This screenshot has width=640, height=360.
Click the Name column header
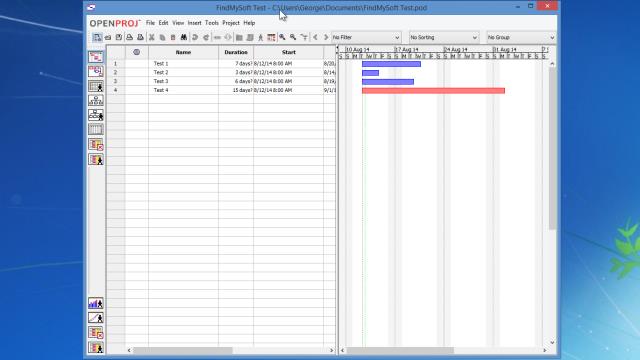click(183, 52)
